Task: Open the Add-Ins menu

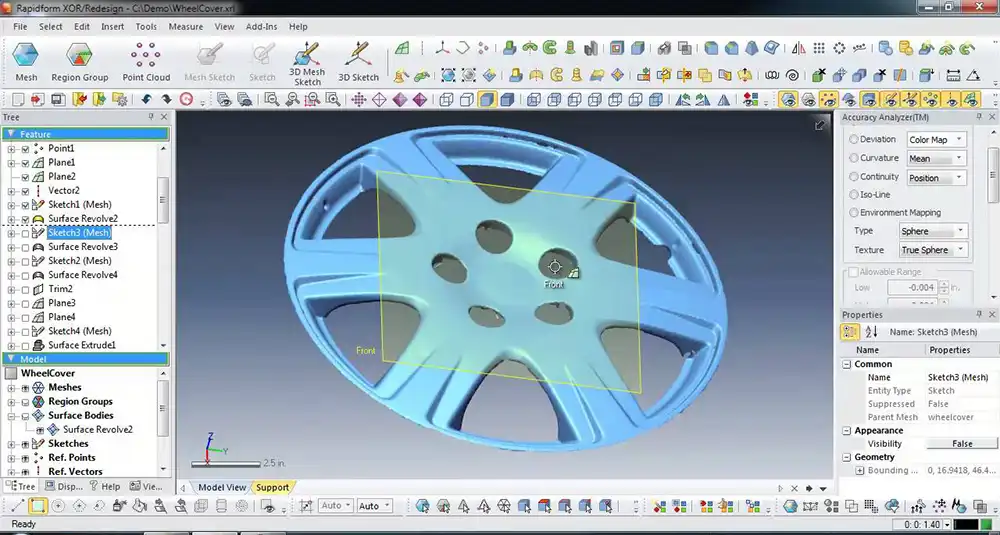Action: [261, 27]
